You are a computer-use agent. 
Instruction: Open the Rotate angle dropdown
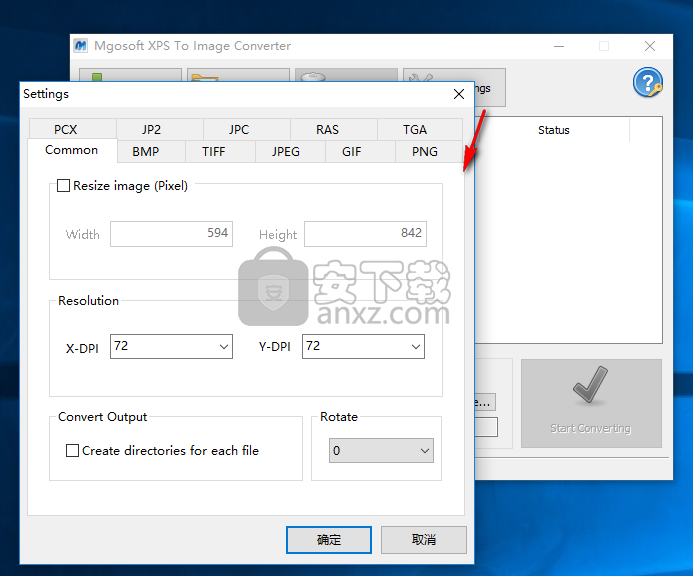(381, 450)
